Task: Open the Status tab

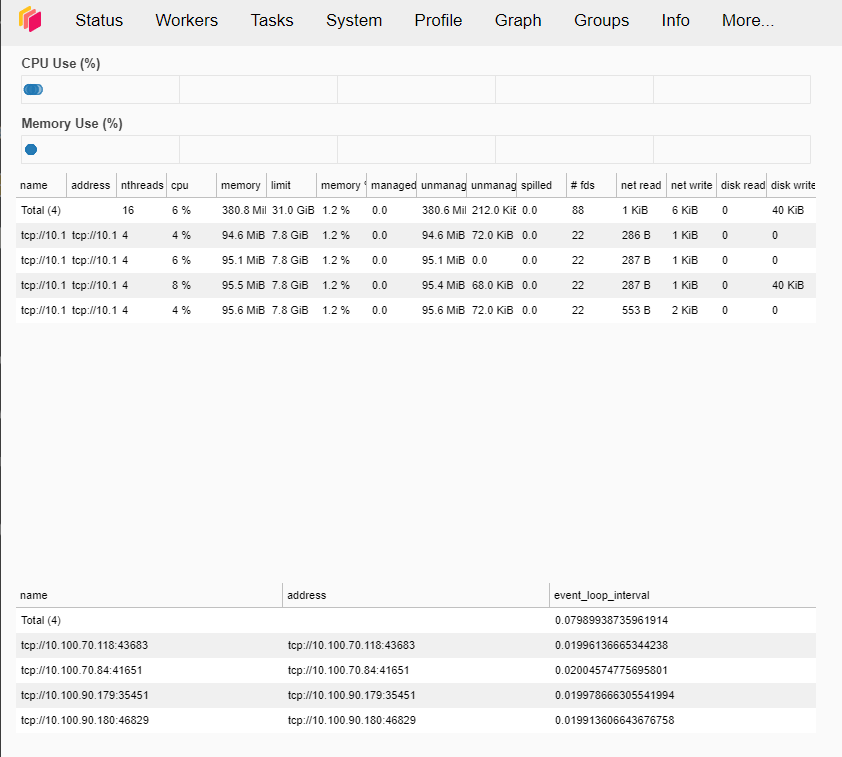Action: 99,20
